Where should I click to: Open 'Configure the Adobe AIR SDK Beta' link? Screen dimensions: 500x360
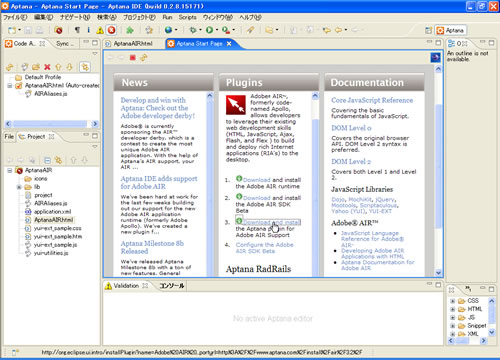tap(265, 248)
